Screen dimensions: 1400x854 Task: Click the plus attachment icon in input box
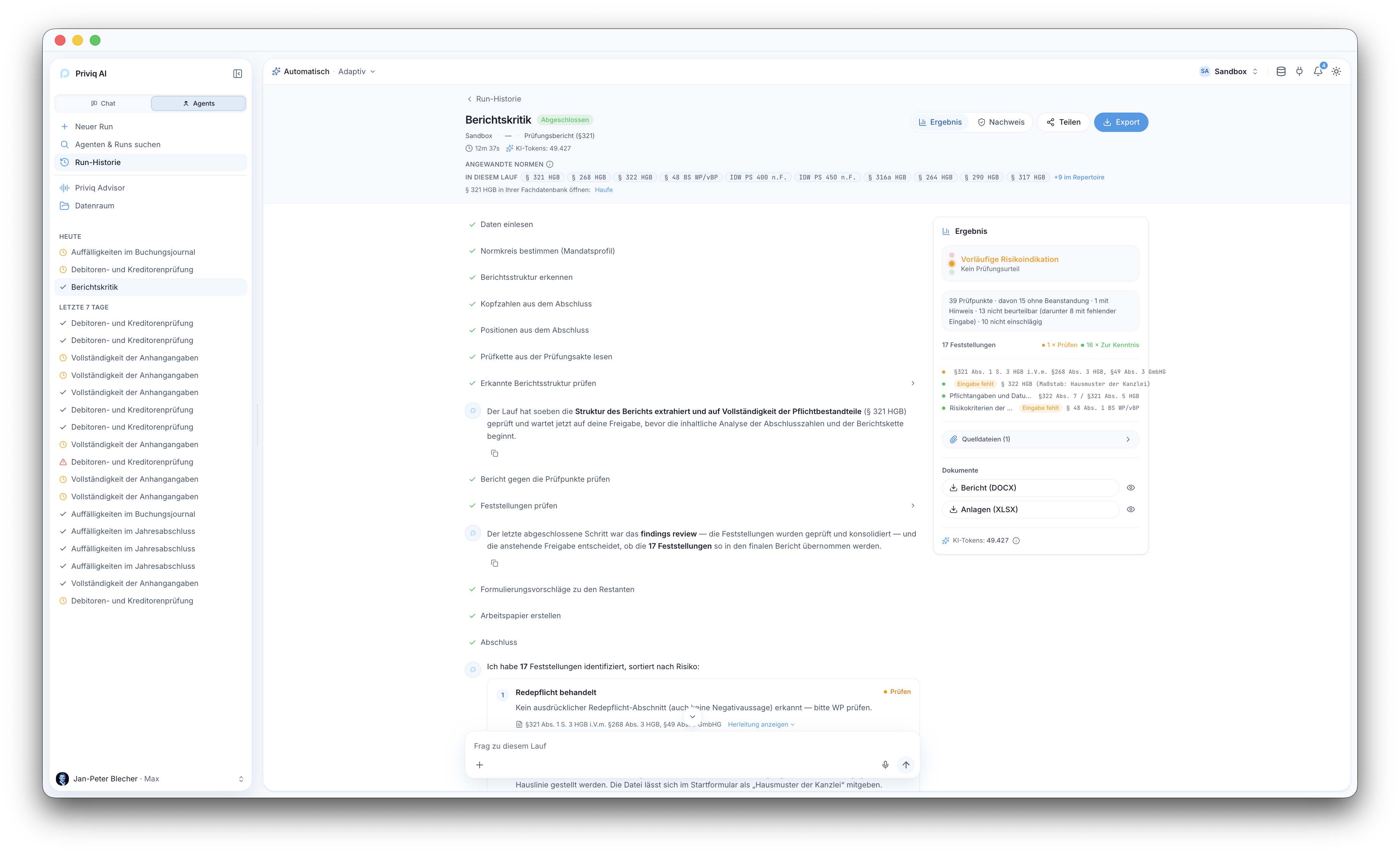pyautogui.click(x=480, y=765)
